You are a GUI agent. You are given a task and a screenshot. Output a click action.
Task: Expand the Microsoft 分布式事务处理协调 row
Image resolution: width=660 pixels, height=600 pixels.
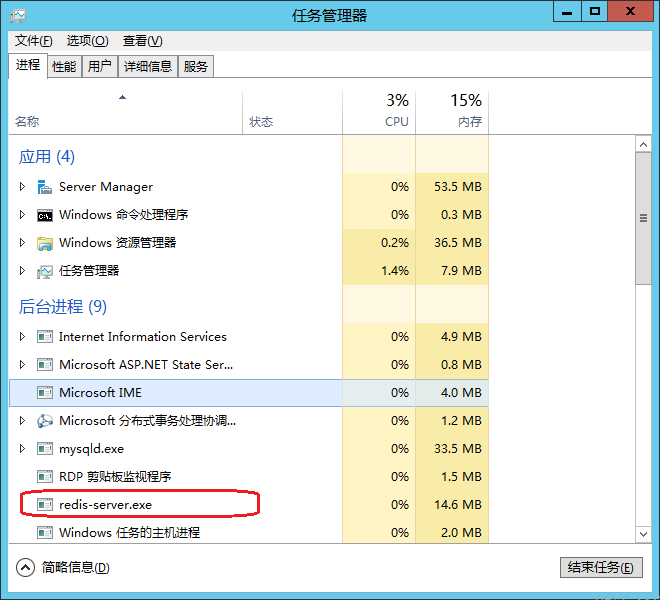tap(22, 421)
